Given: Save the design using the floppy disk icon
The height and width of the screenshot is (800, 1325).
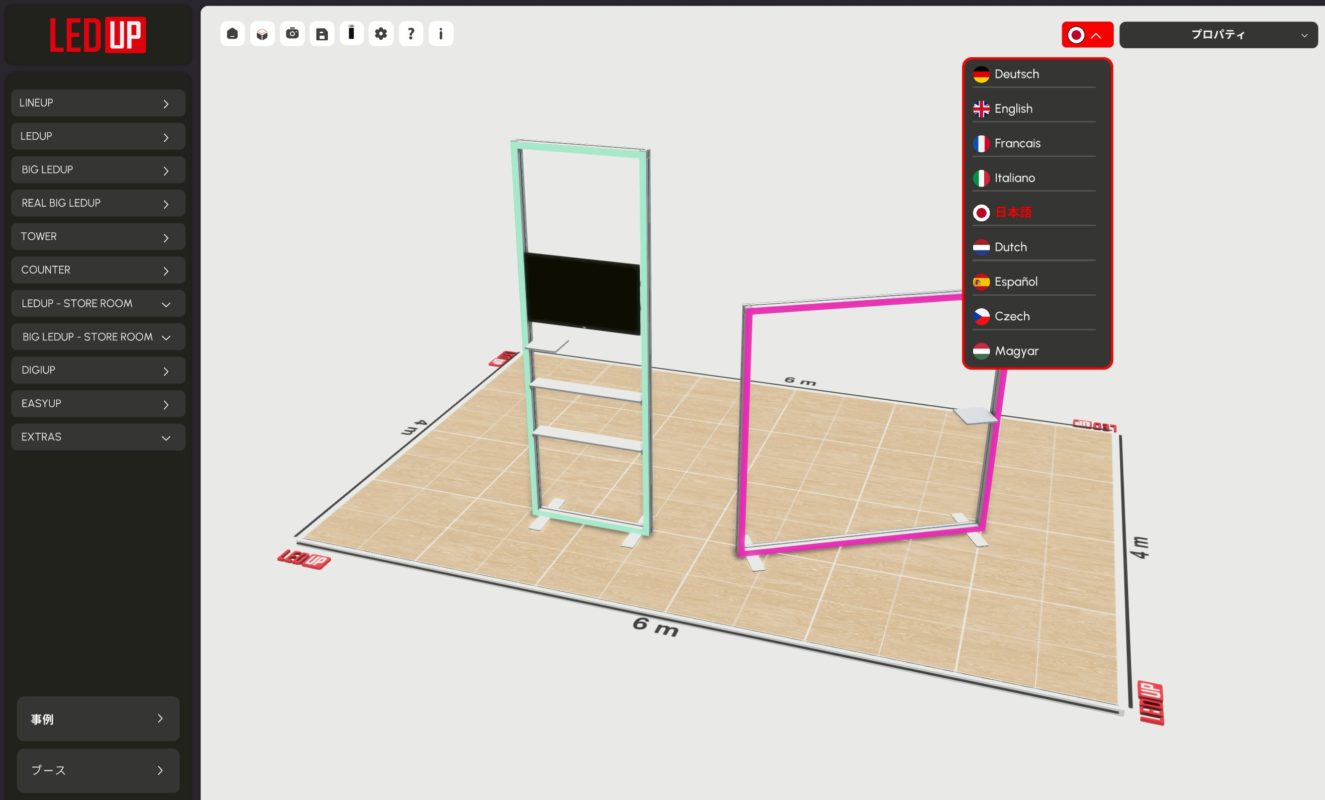Looking at the screenshot, I should click(322, 34).
